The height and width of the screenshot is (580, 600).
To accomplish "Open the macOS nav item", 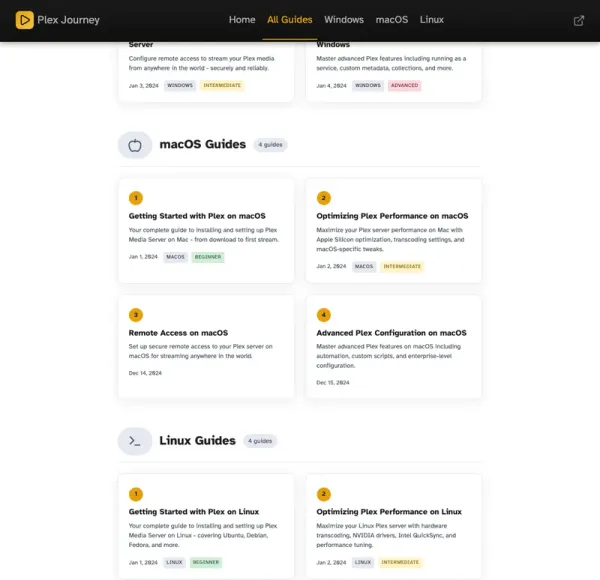I will tap(391, 20).
